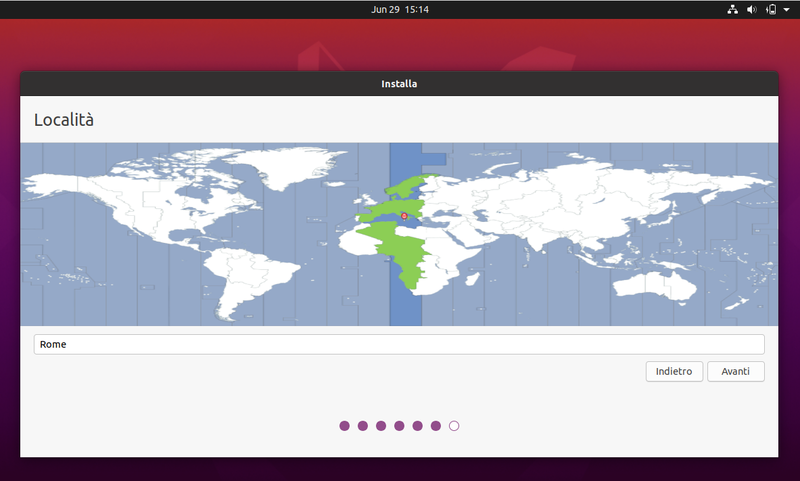
Task: Open the clock showing Jun 29 15:14
Action: coord(399,9)
